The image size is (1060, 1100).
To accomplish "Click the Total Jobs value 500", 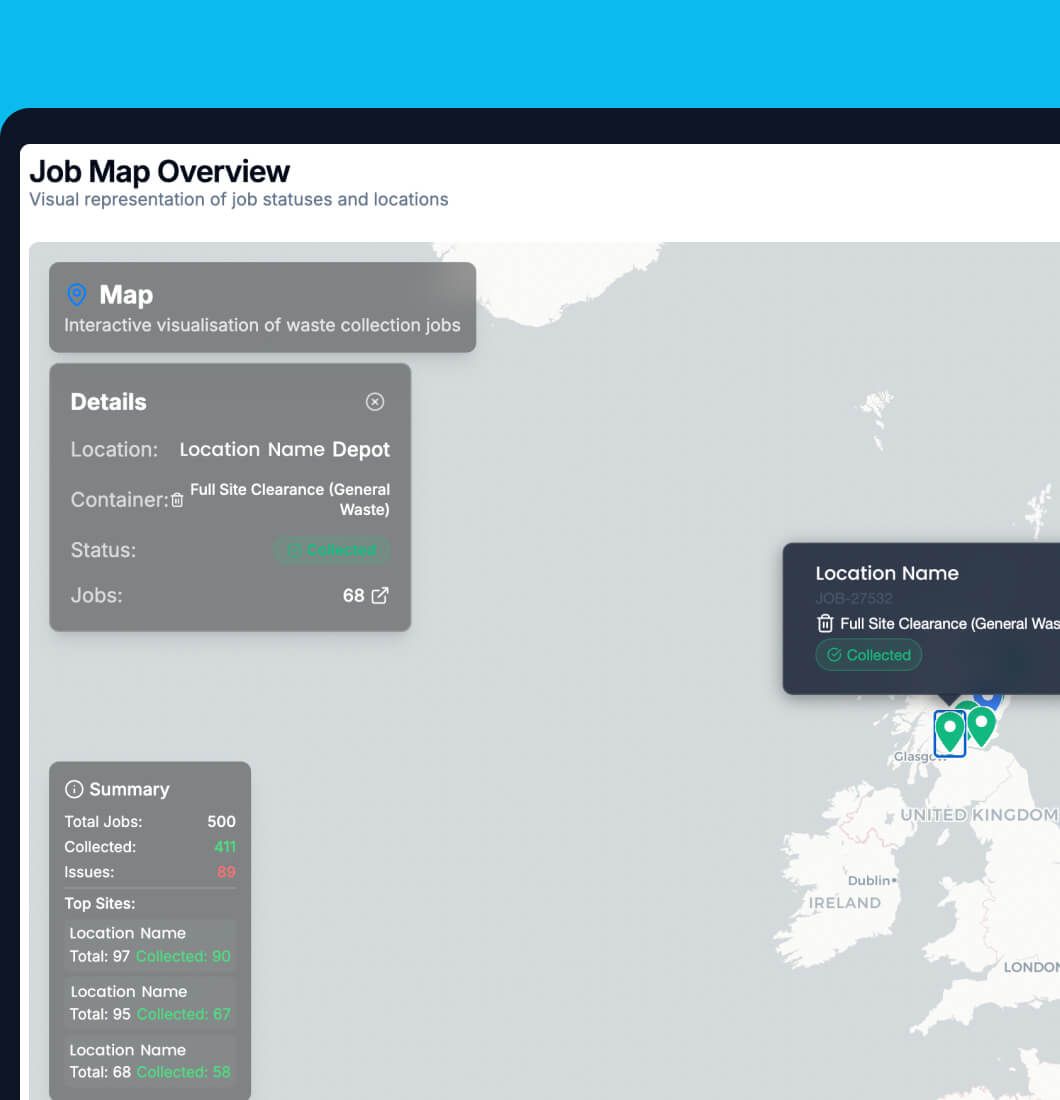I will coord(221,821).
